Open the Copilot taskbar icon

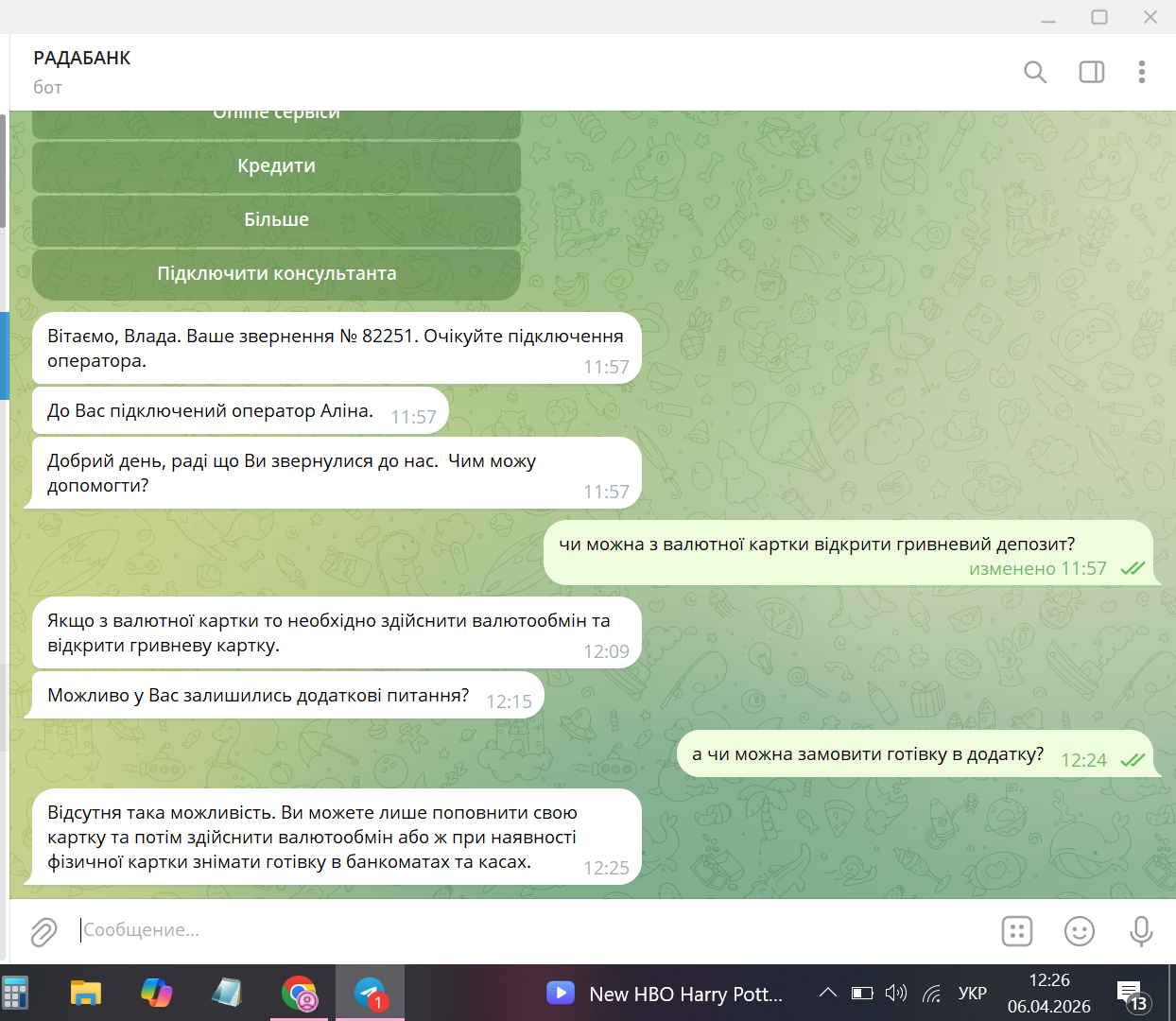tap(157, 994)
